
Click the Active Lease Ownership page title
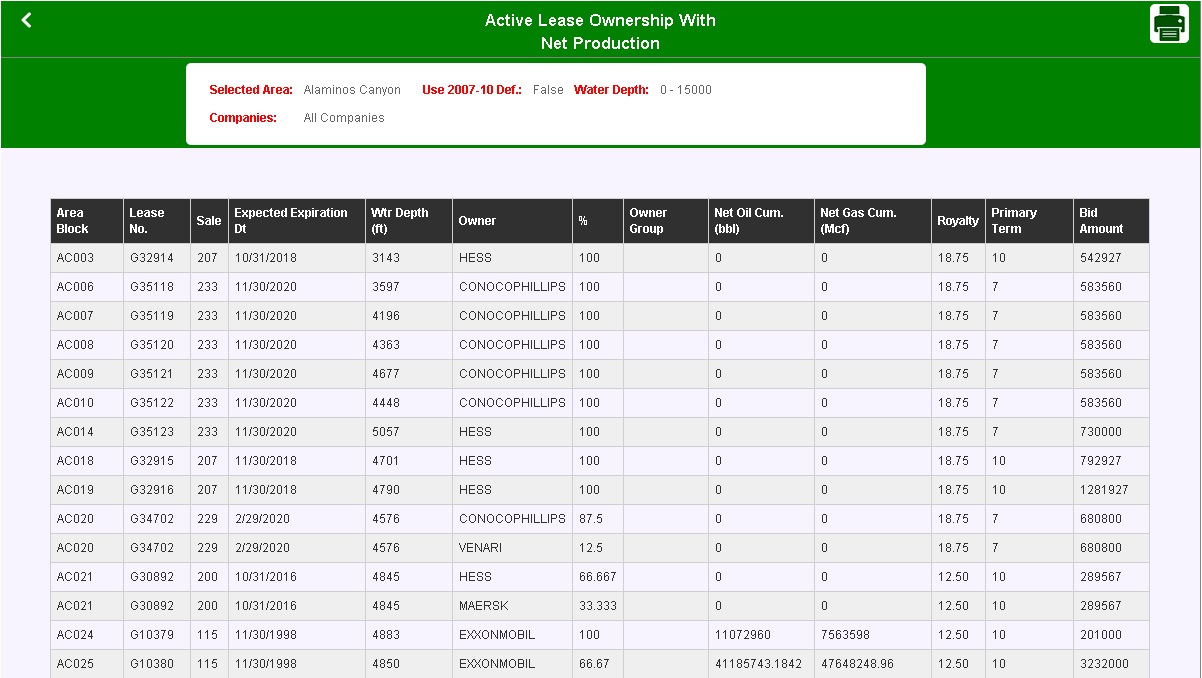tap(600, 31)
